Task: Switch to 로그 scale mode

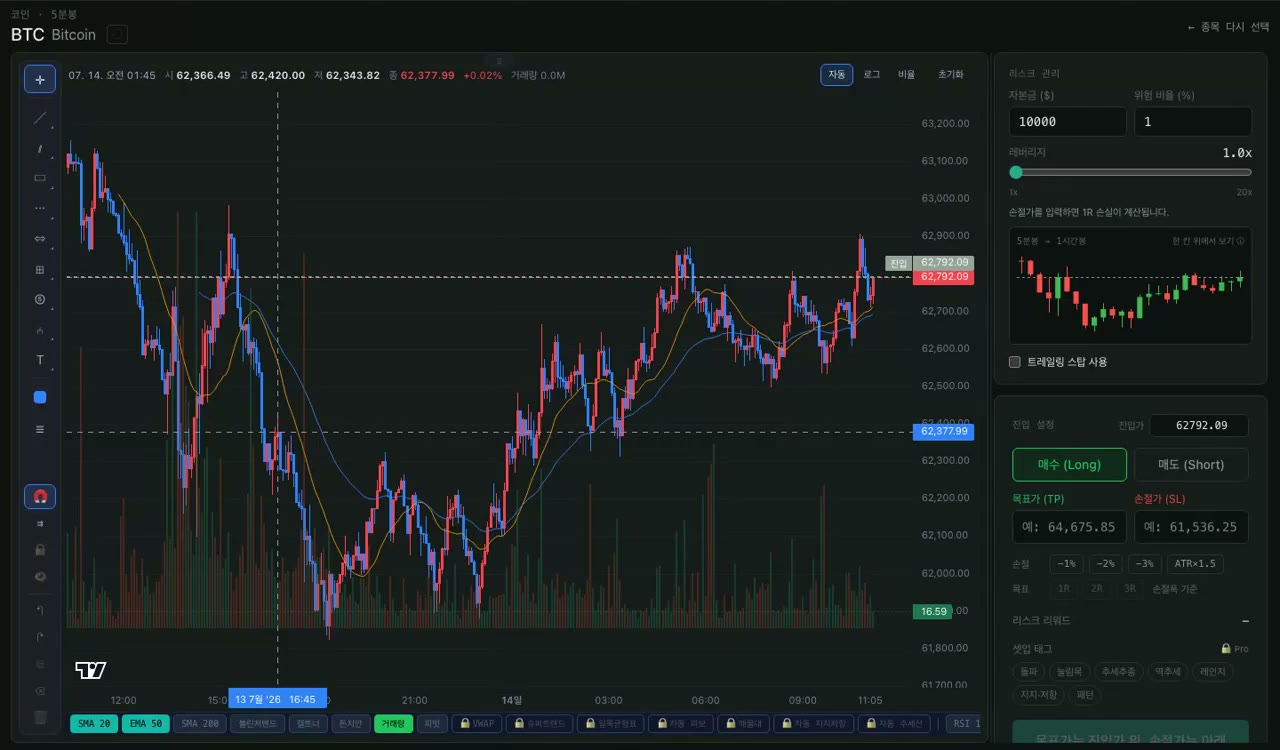Action: click(871, 75)
